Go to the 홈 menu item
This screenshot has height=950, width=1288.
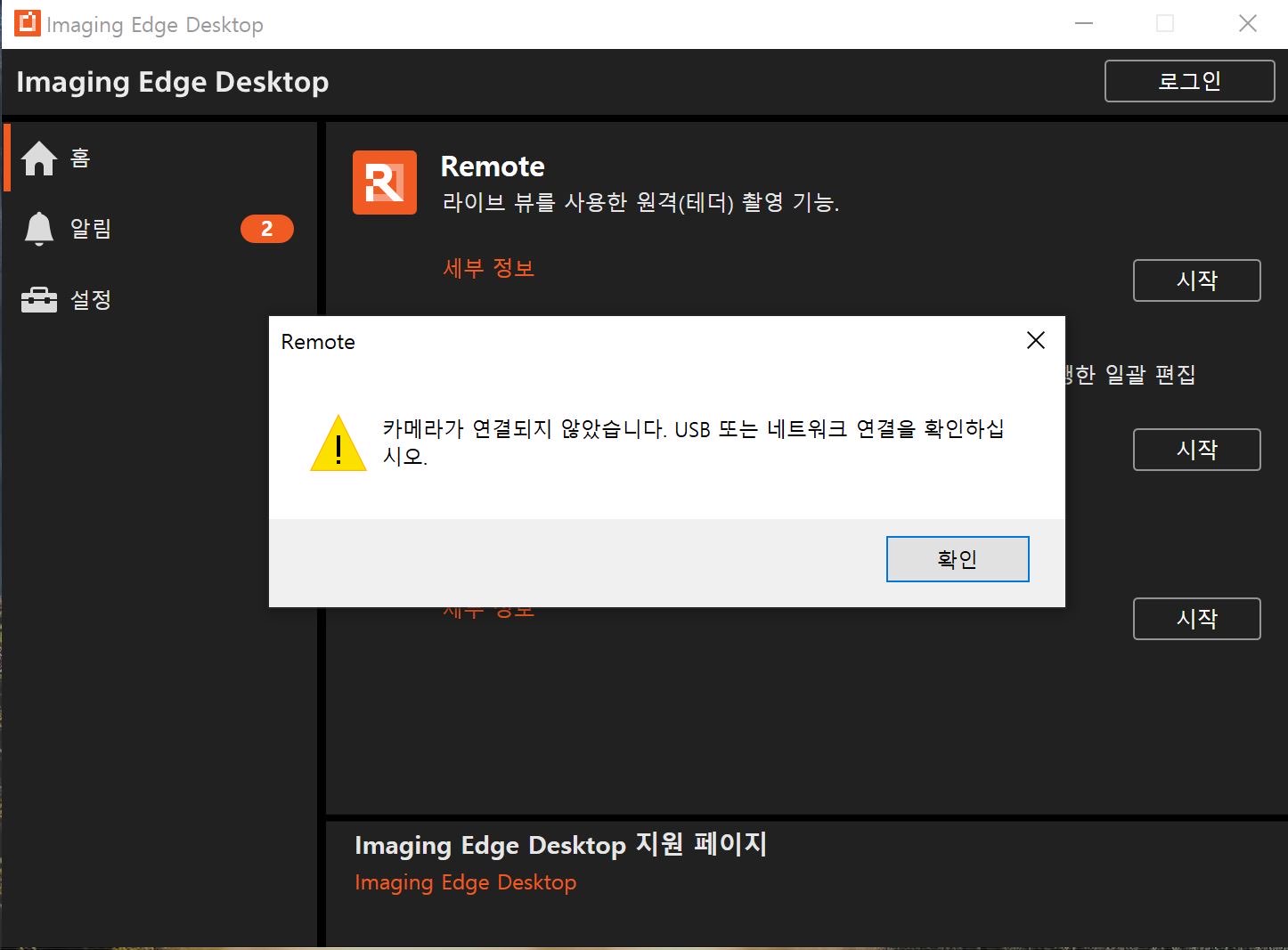point(160,158)
